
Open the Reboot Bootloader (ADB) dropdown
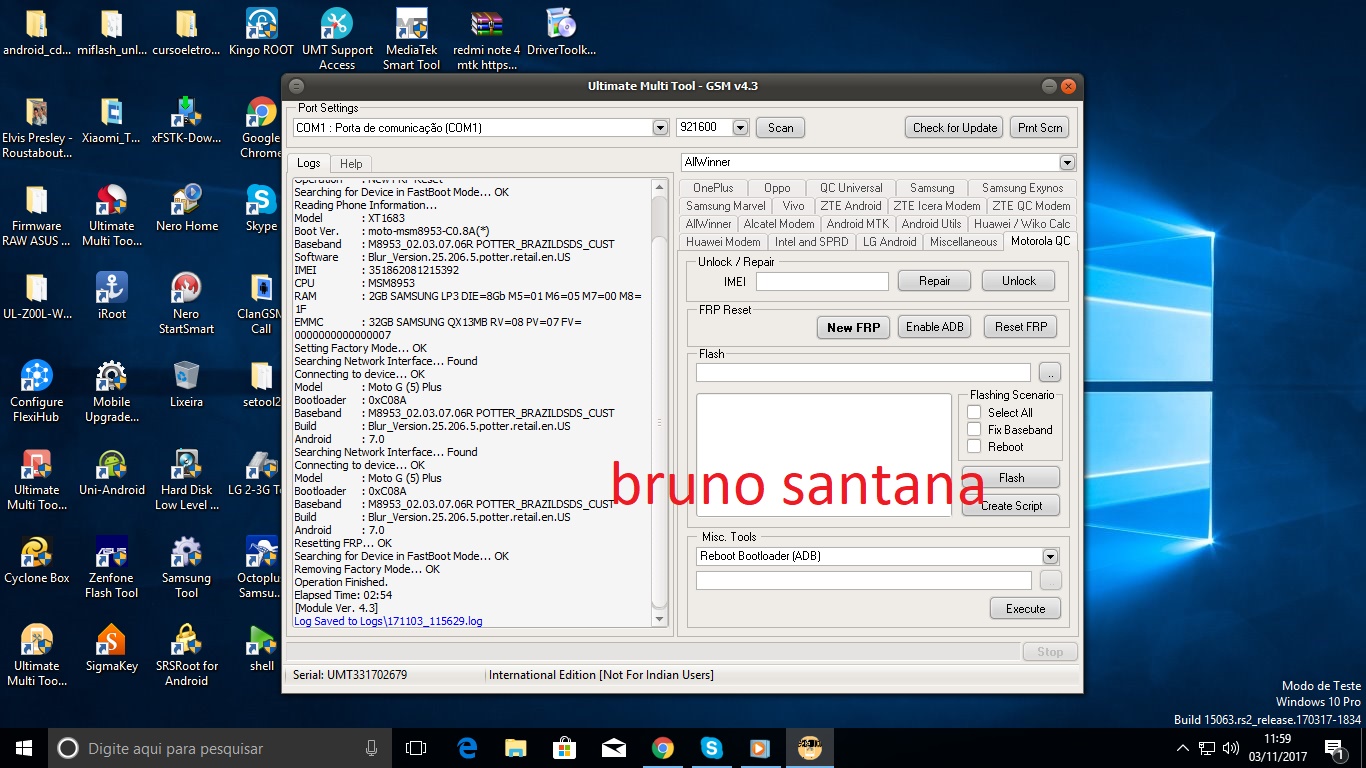pyautogui.click(x=1050, y=556)
